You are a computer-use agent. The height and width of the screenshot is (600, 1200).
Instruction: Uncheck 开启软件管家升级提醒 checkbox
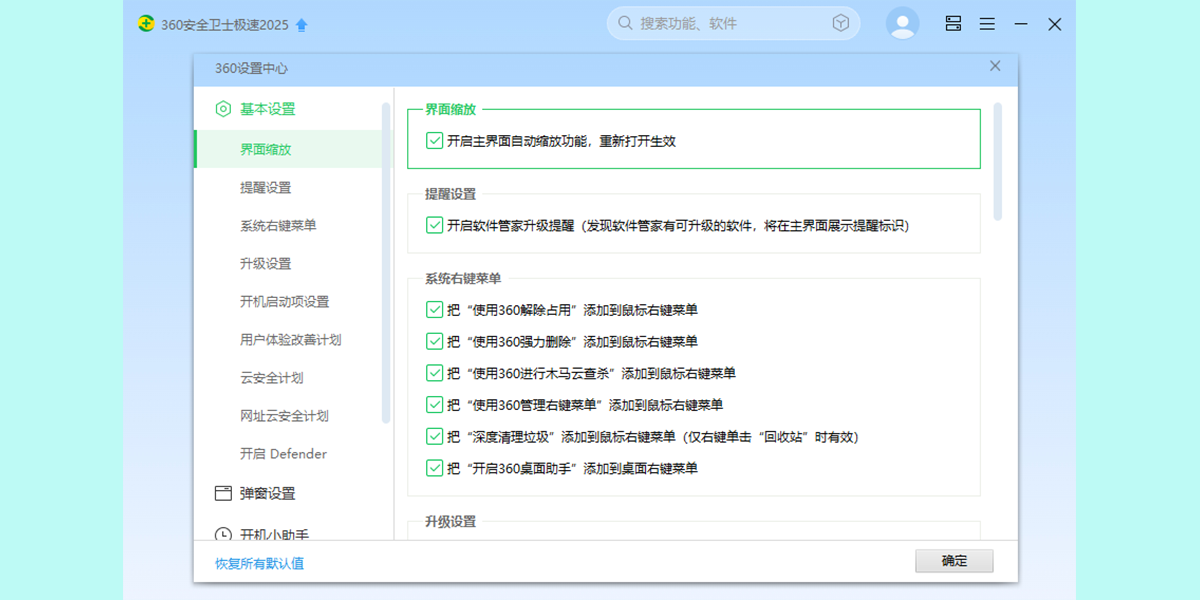[x=434, y=226]
